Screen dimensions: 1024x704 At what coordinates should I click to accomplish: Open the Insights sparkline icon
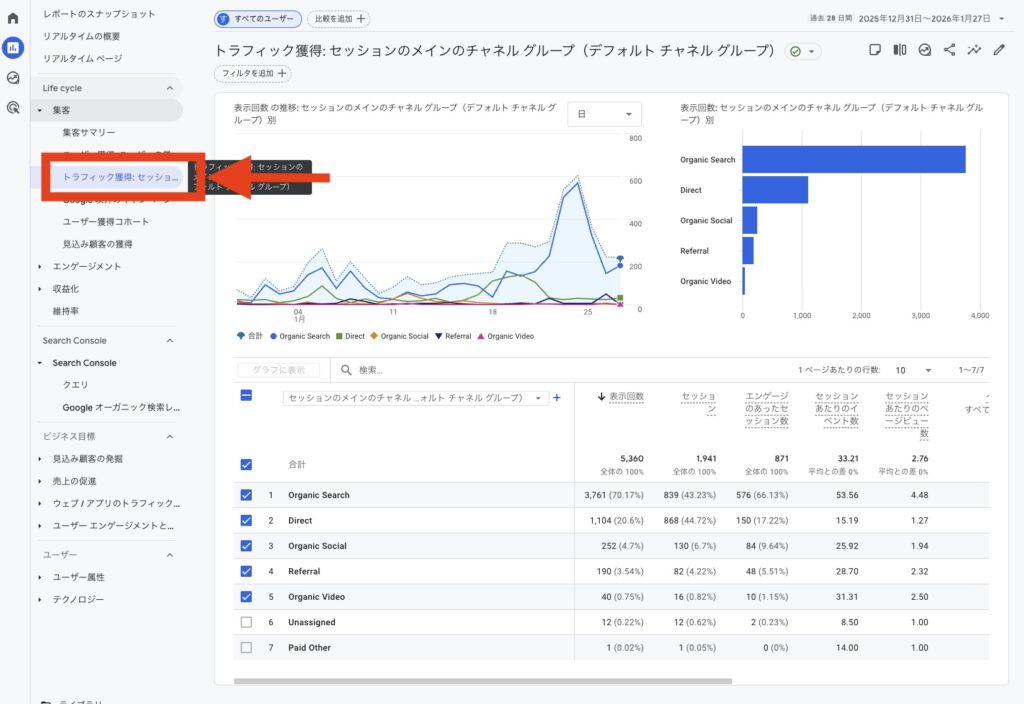tap(974, 49)
